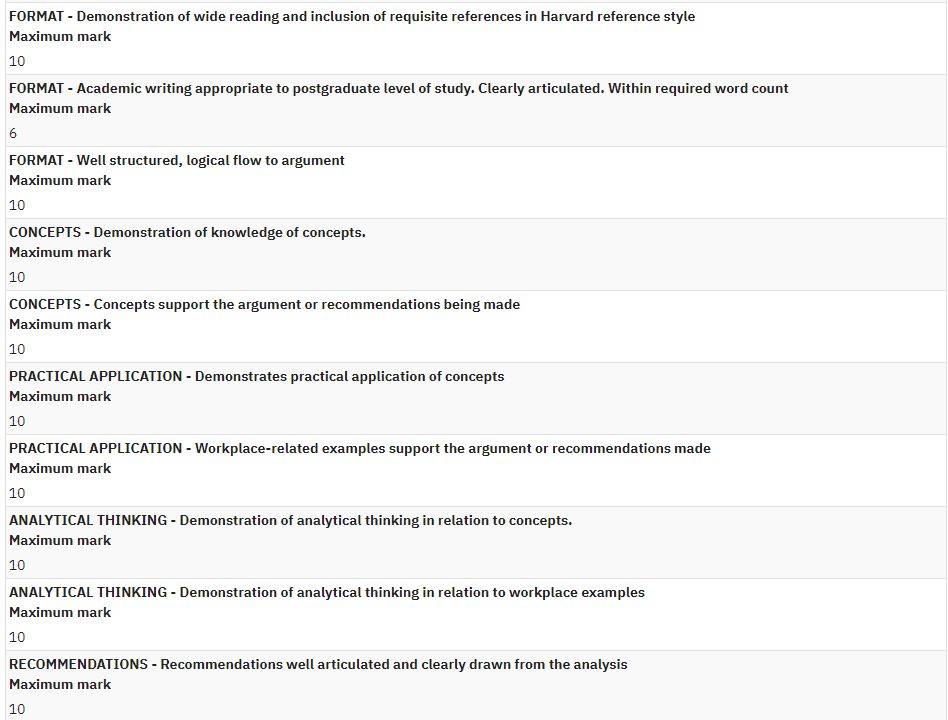Click the Recommendations well articulated criterion
The image size is (948, 720).
pos(318,664)
